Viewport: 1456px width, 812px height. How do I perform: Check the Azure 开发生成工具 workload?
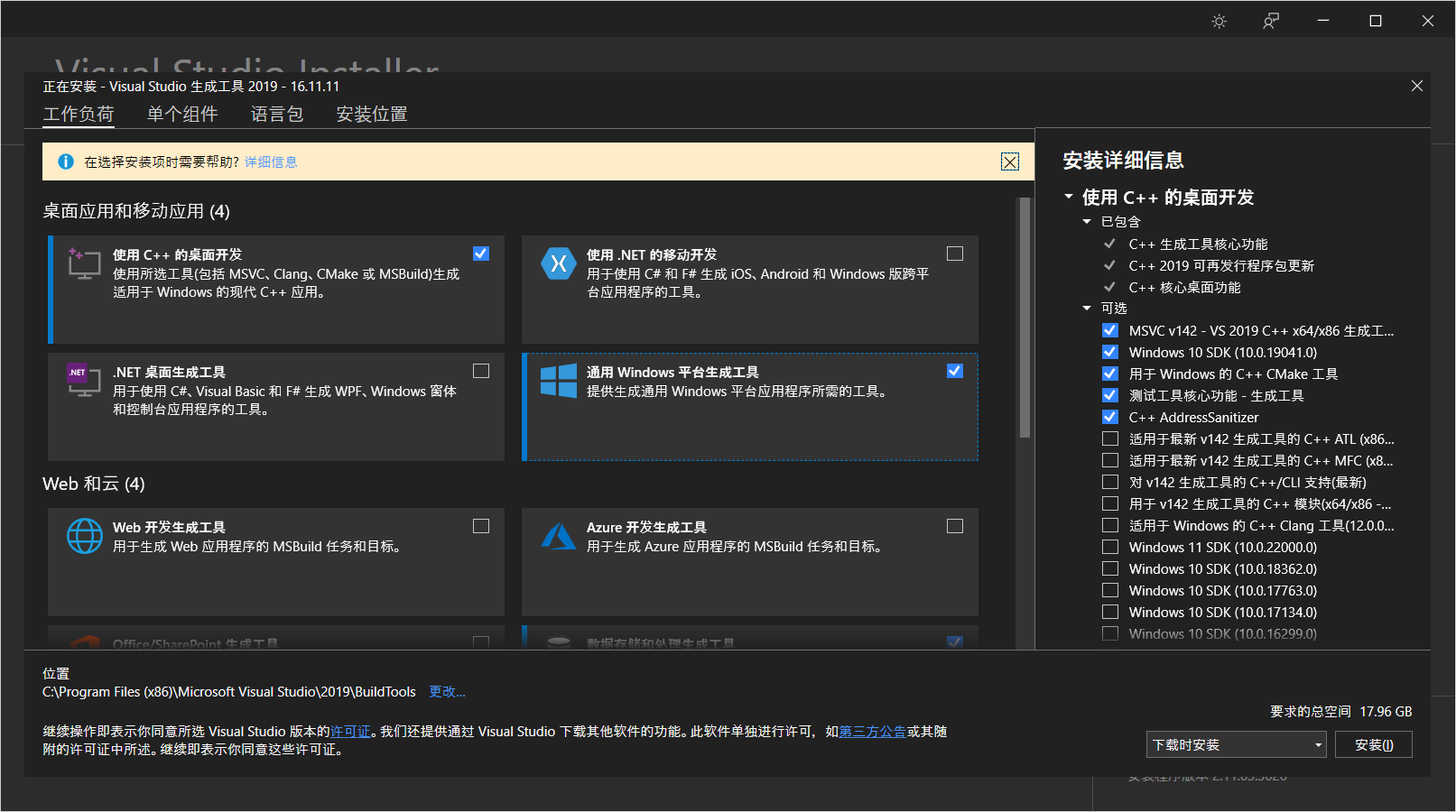(x=955, y=526)
